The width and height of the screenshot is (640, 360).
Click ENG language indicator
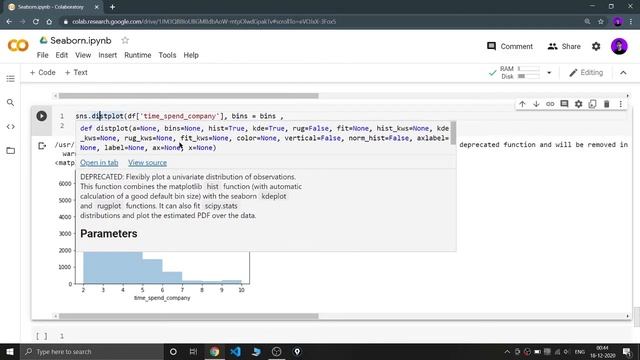(x=579, y=351)
